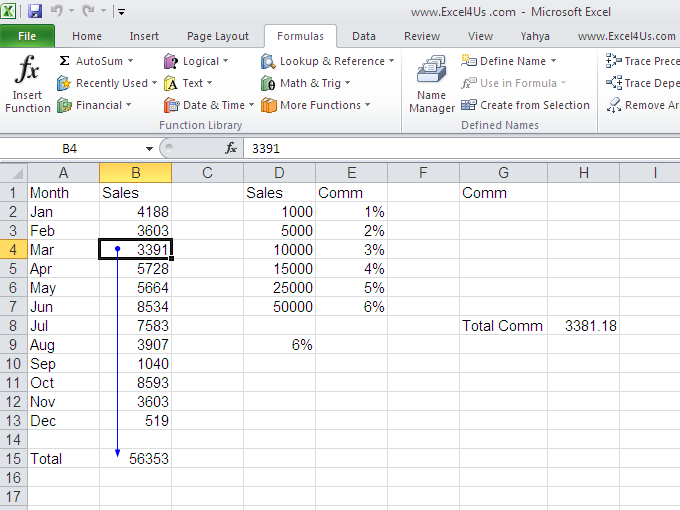Expand the Define Name dropdown arrow

coord(553,61)
